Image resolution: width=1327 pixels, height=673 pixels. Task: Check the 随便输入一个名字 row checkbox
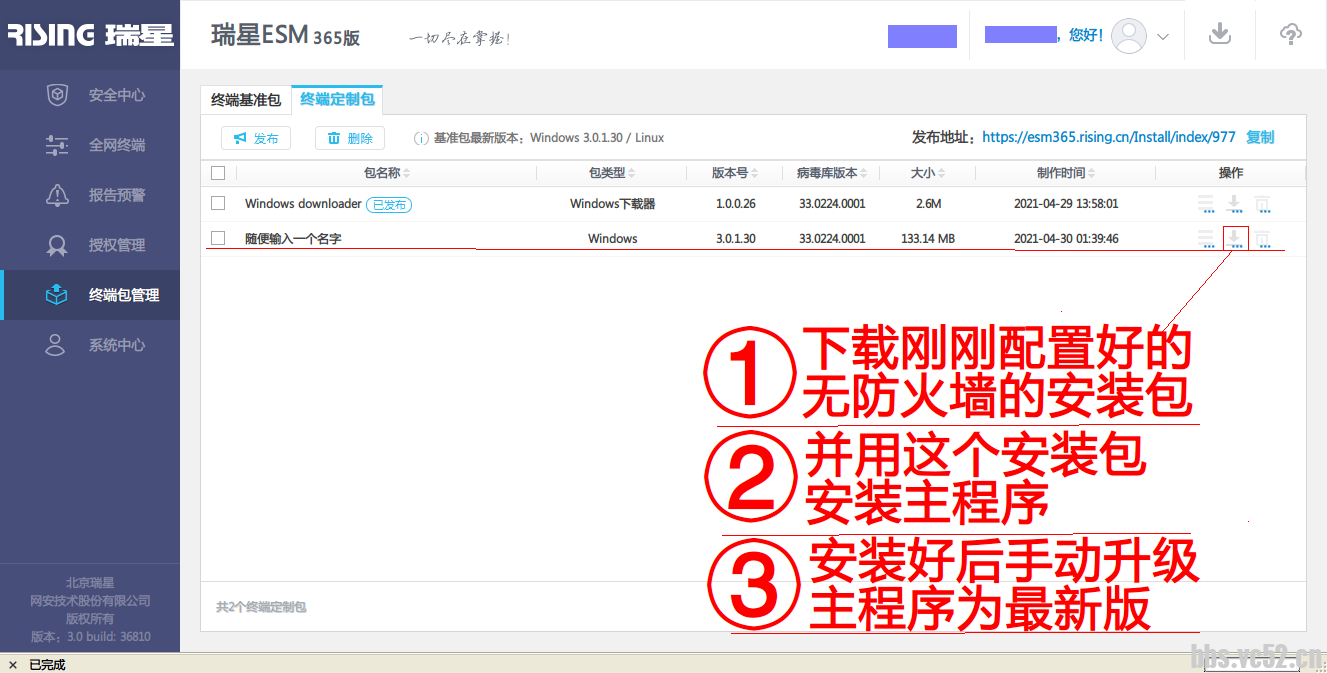[218, 238]
